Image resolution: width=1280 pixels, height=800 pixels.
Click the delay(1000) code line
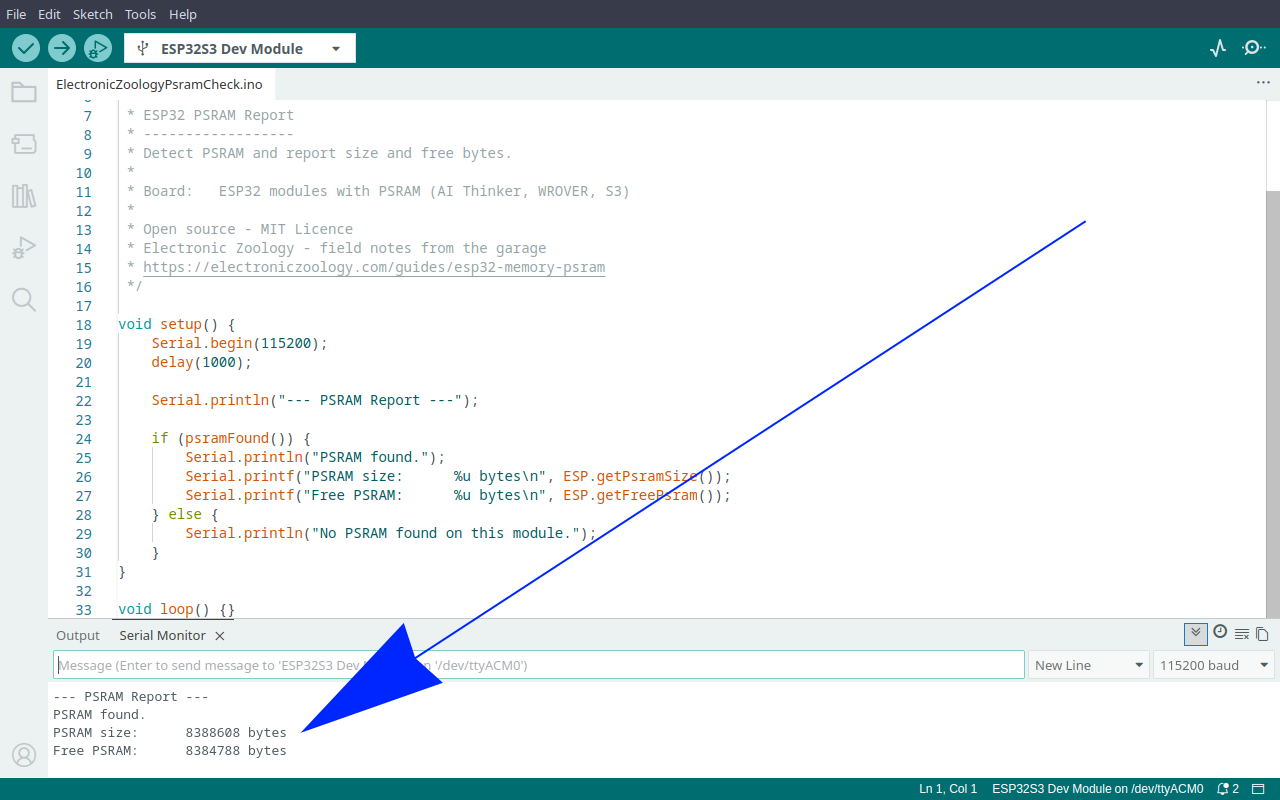[202, 363]
